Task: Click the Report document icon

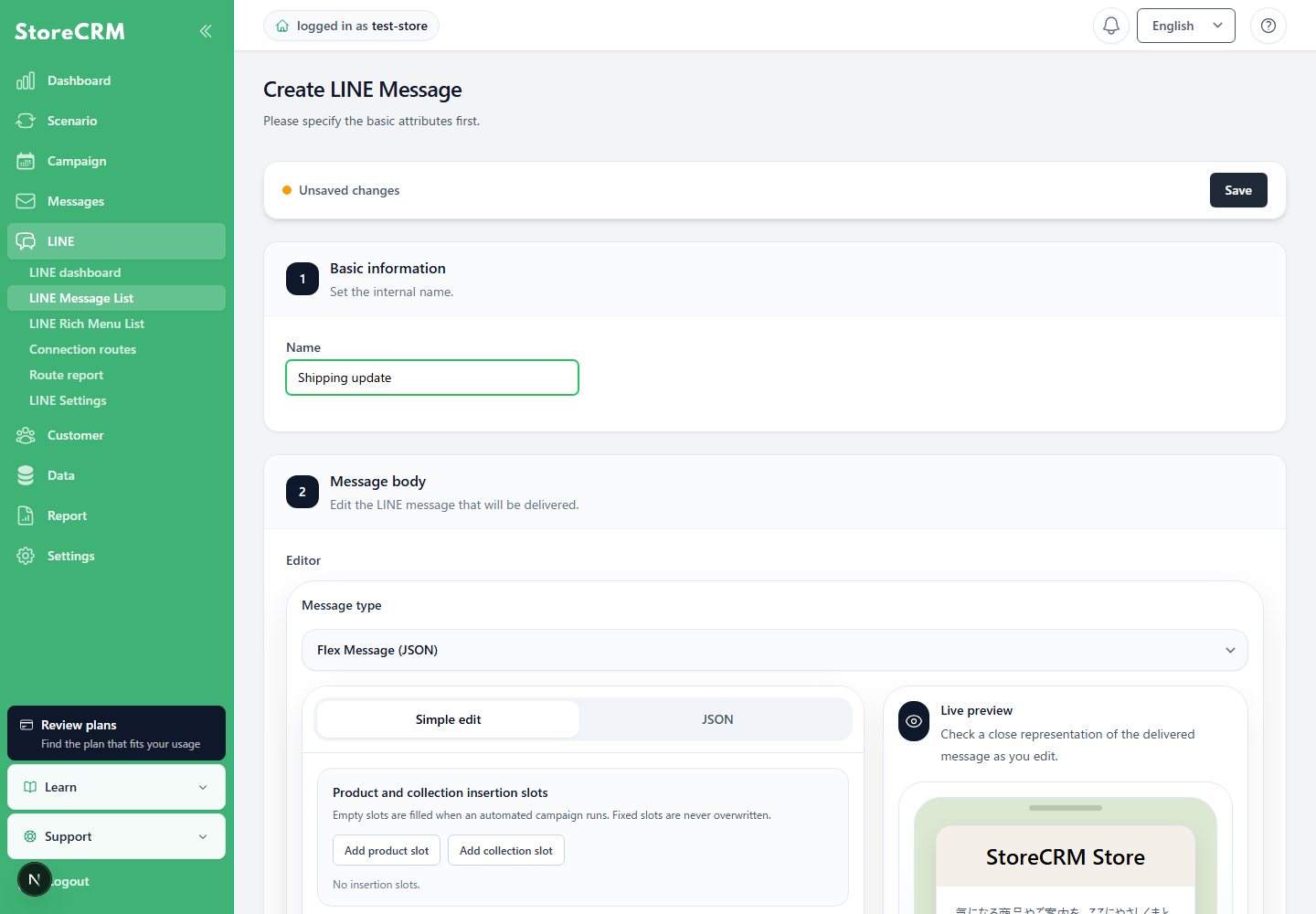Action: pos(26,515)
